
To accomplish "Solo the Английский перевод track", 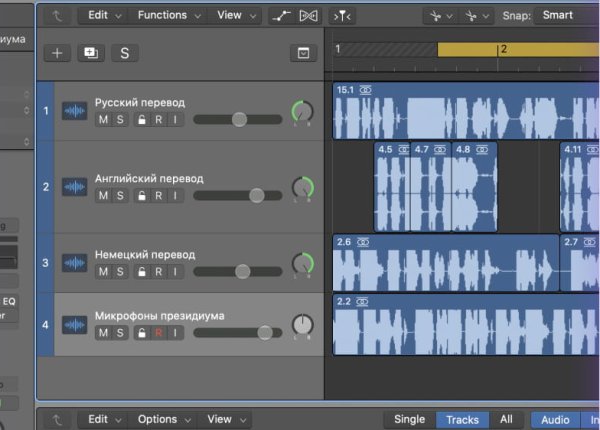I will 120,196.
